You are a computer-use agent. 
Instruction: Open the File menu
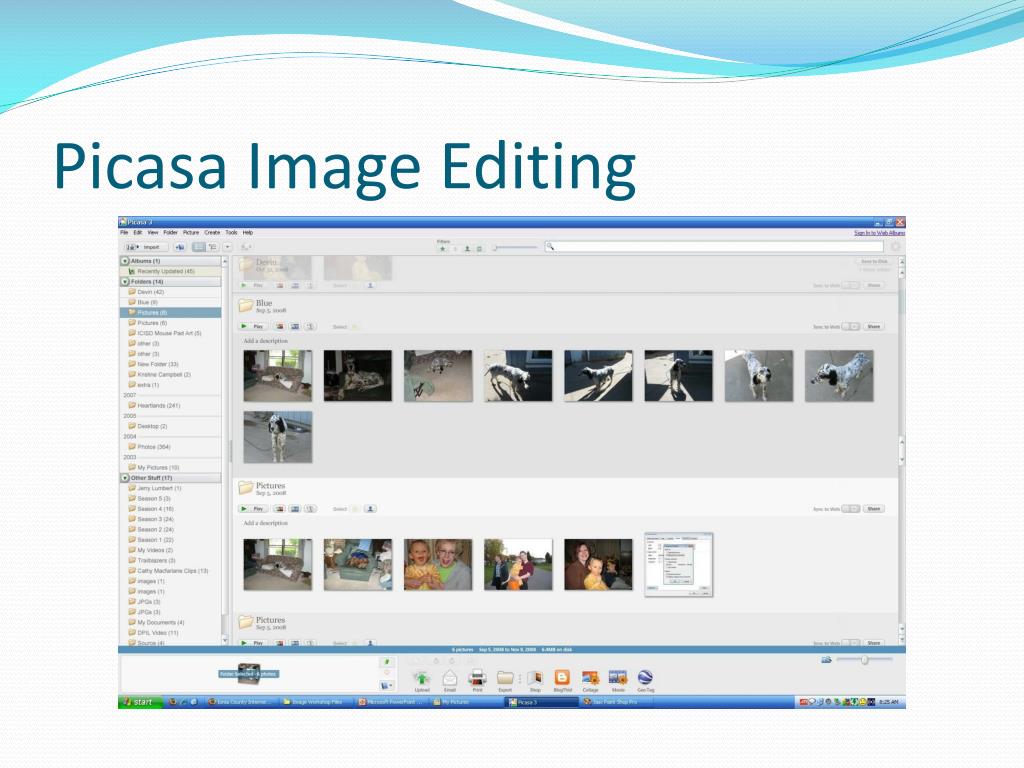coord(124,232)
